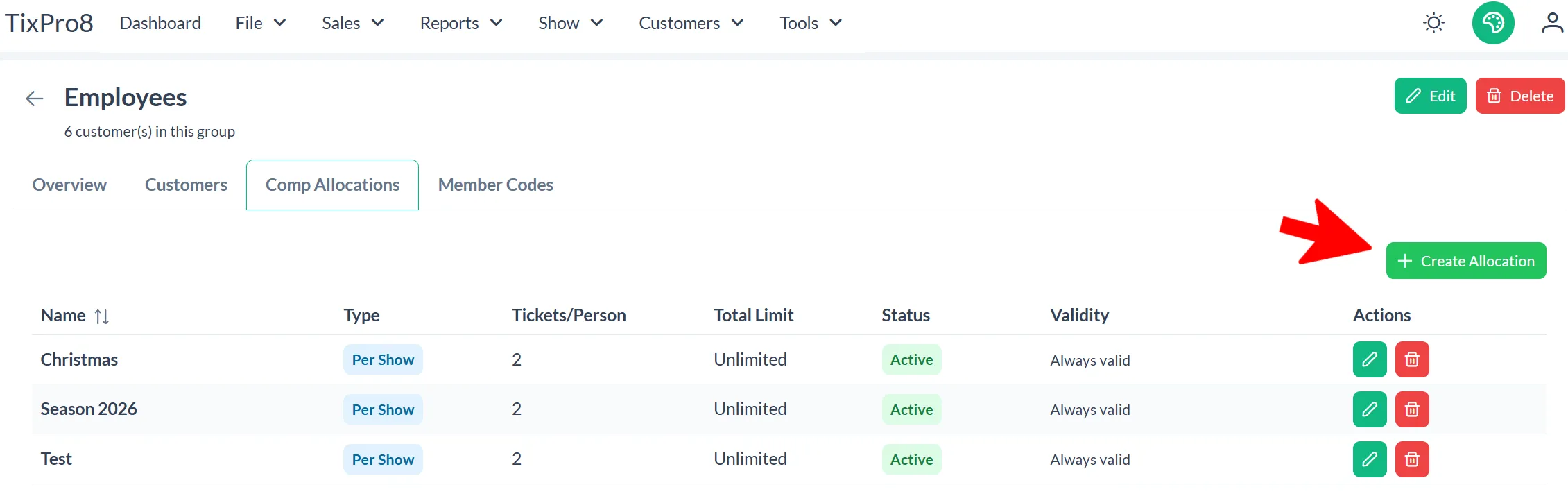The height and width of the screenshot is (503, 1568).
Task: Click the Total Limit column header
Action: [754, 316]
